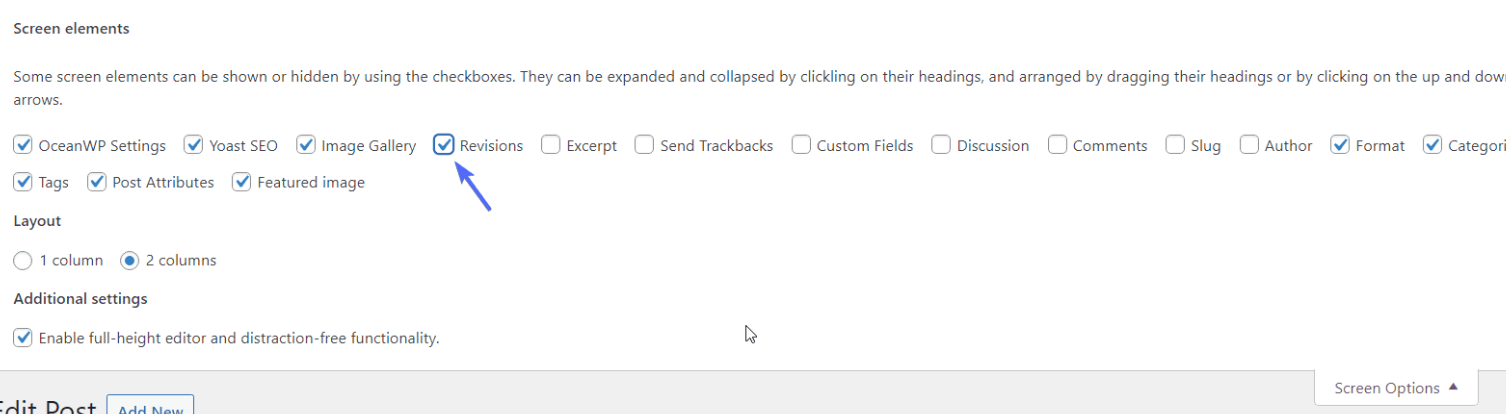The height and width of the screenshot is (414, 1506).
Task: Disable full-height editor and distraction-free functionality
Action: (23, 338)
